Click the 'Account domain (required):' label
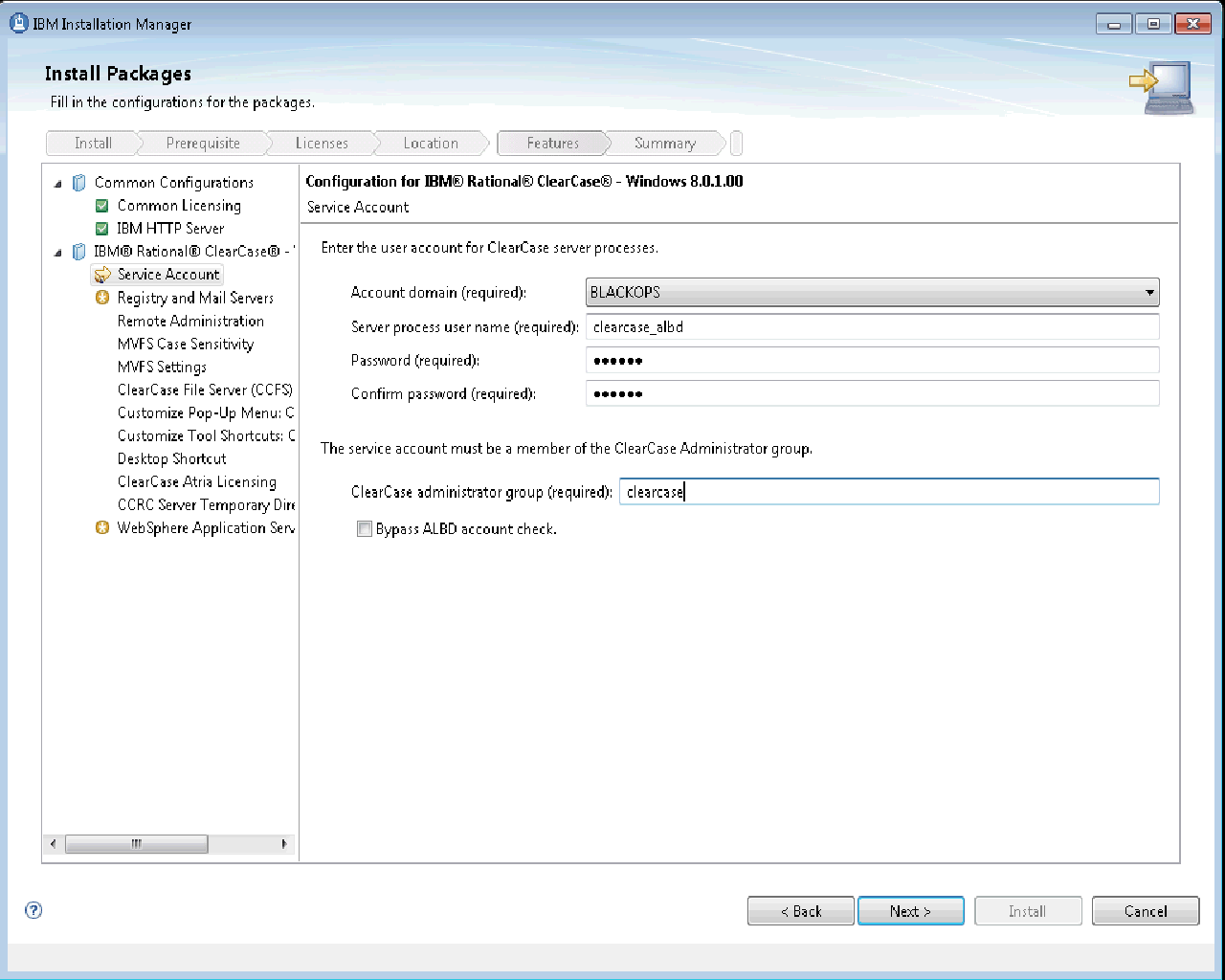This screenshot has height=980, width=1225. pos(438,292)
